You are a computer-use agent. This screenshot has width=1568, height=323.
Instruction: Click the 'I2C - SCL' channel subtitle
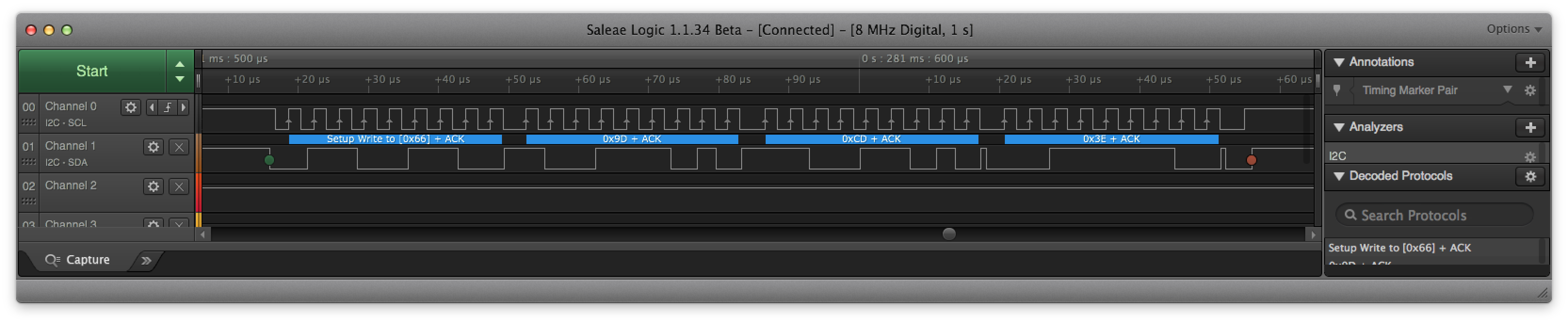(66, 123)
